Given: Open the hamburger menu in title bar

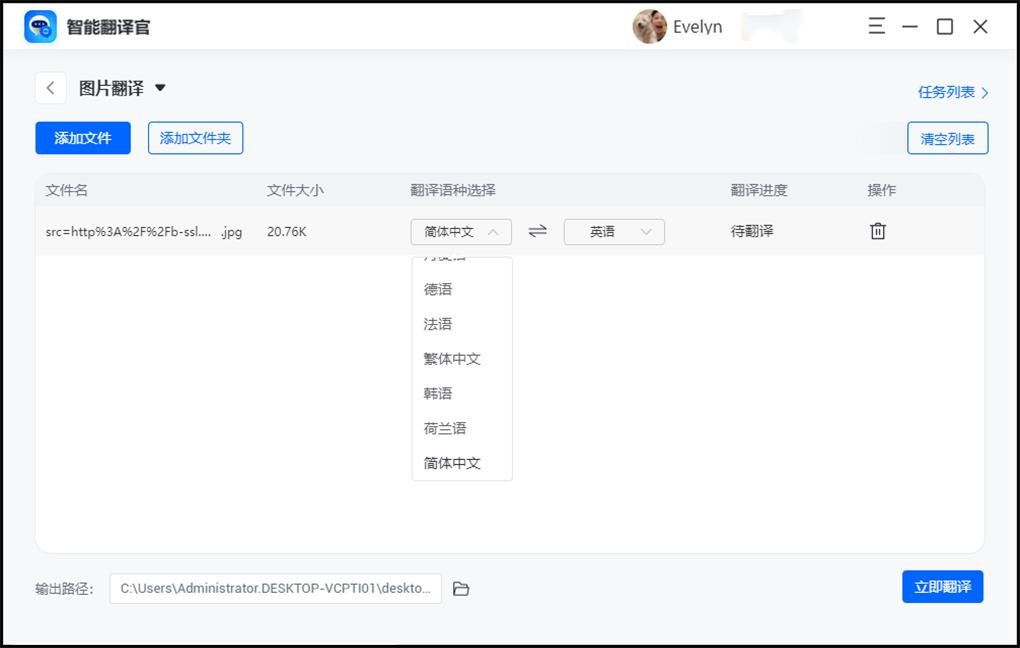Looking at the screenshot, I should coord(876,27).
